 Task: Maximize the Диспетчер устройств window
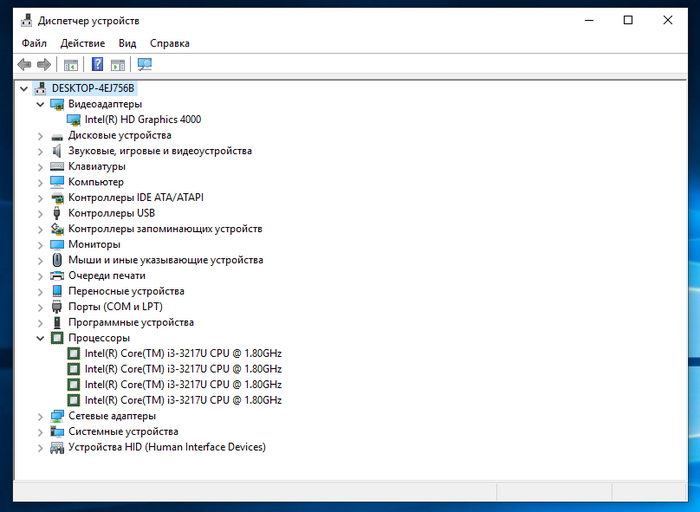click(x=628, y=21)
